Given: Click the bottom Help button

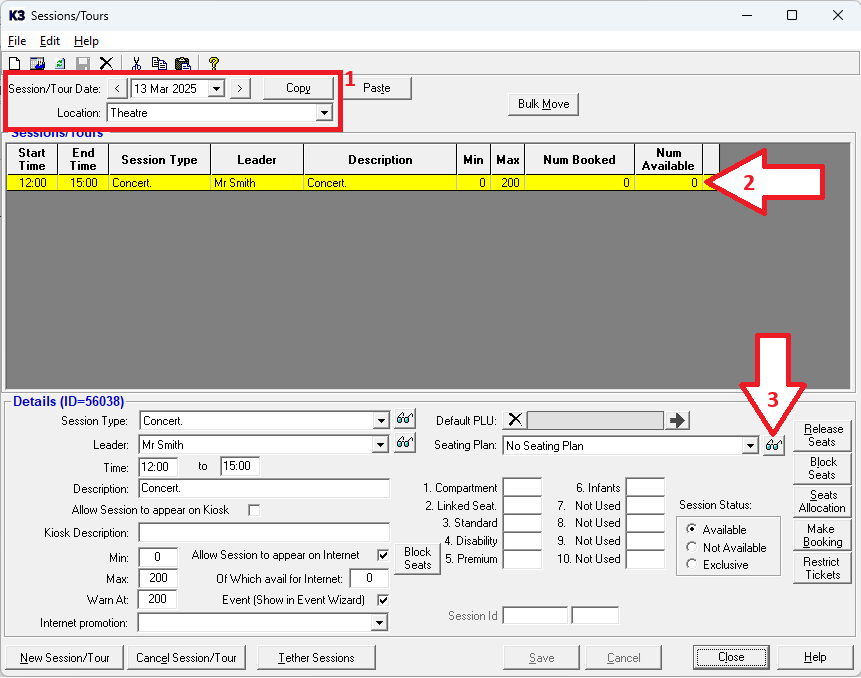Looking at the screenshot, I should click(815, 657).
